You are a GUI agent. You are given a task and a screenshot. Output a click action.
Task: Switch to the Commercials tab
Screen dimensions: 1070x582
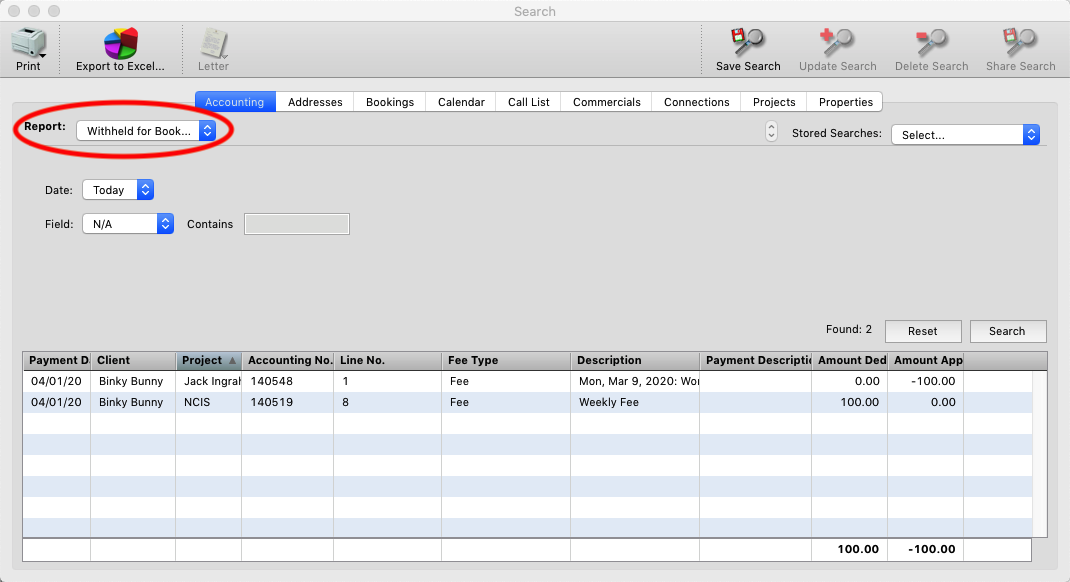tap(607, 102)
